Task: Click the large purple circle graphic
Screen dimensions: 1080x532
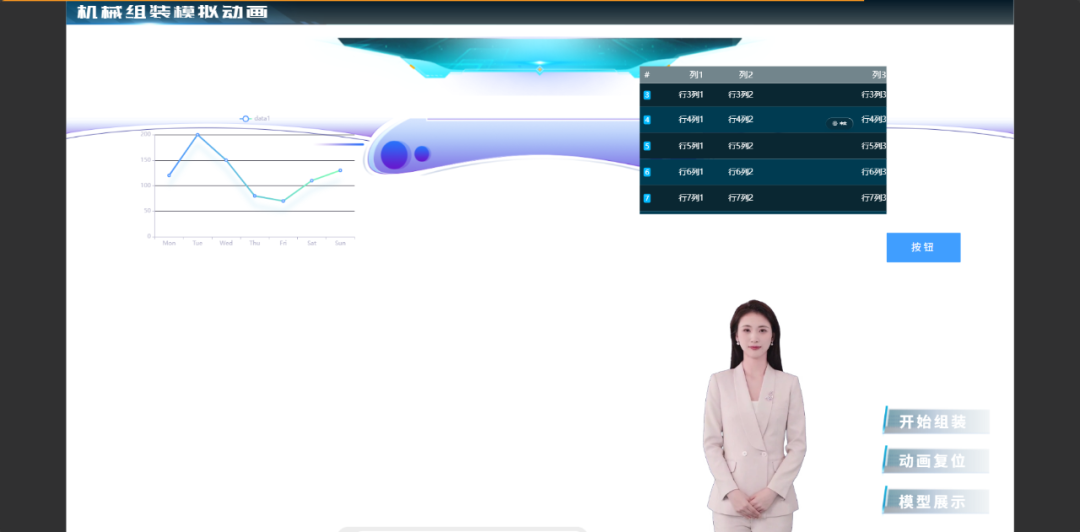Action: (x=394, y=155)
